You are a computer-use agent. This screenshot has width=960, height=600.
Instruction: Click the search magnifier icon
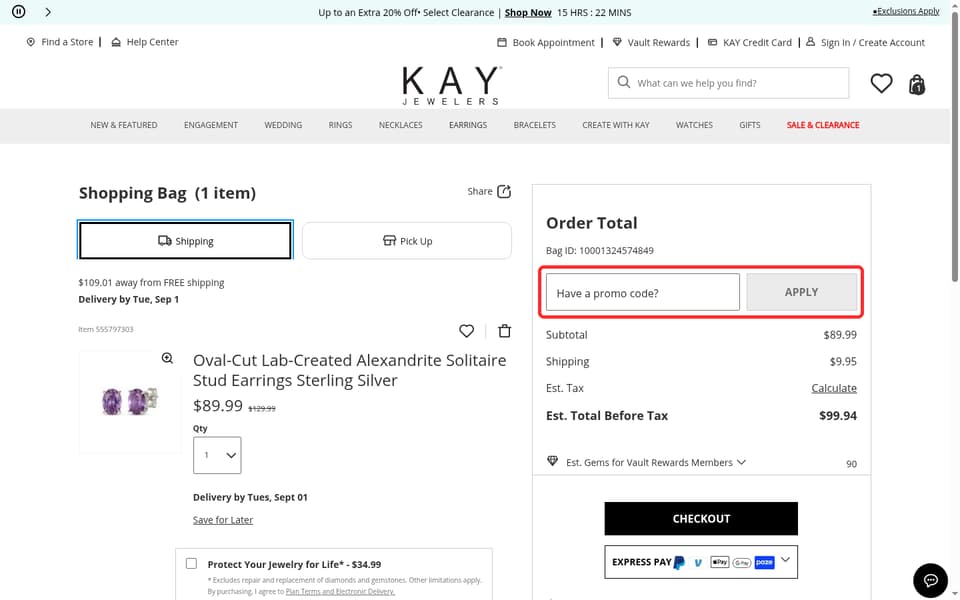click(623, 82)
